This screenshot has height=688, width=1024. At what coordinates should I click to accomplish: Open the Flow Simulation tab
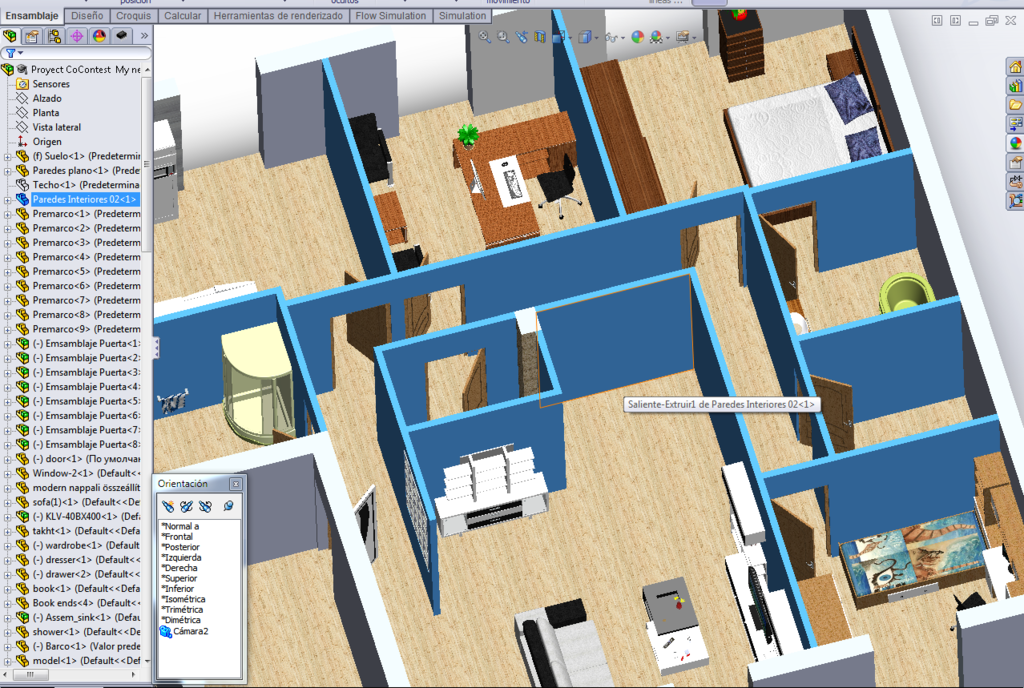click(391, 16)
